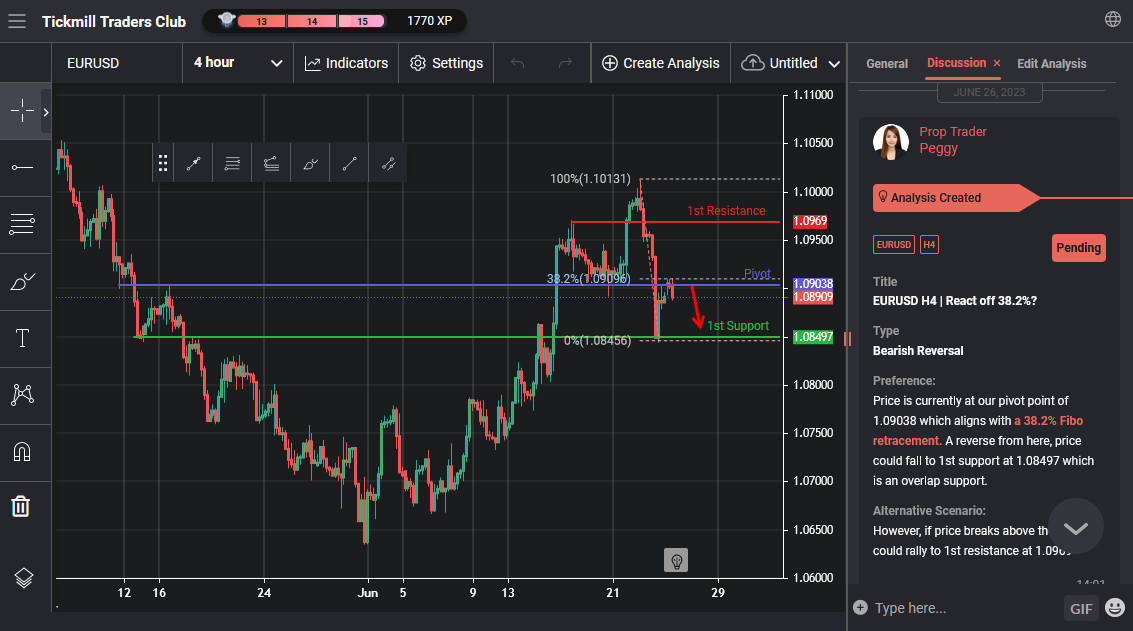Click the EURUSD symbol field
The image size is (1133, 631).
tap(117, 63)
